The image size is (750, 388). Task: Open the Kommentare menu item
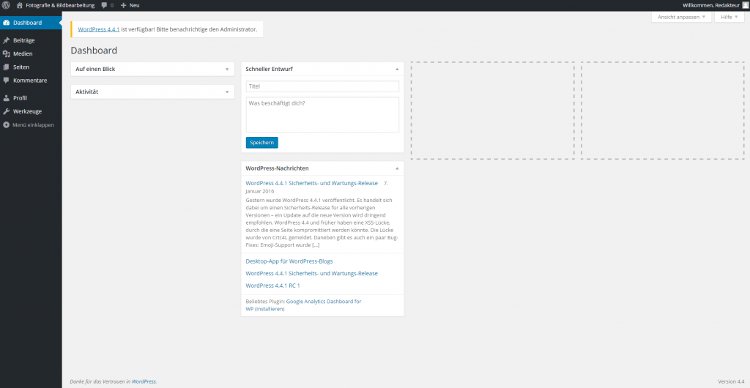point(31,81)
